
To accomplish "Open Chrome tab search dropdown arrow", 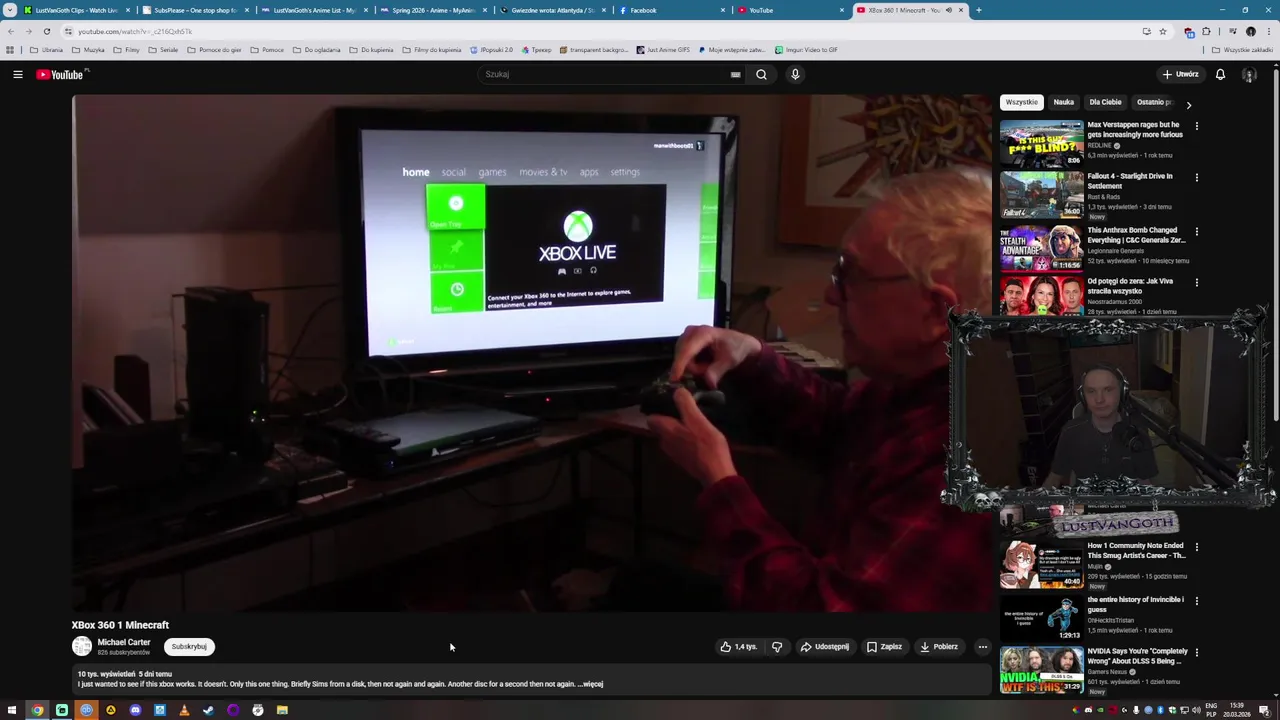I will (10, 10).
